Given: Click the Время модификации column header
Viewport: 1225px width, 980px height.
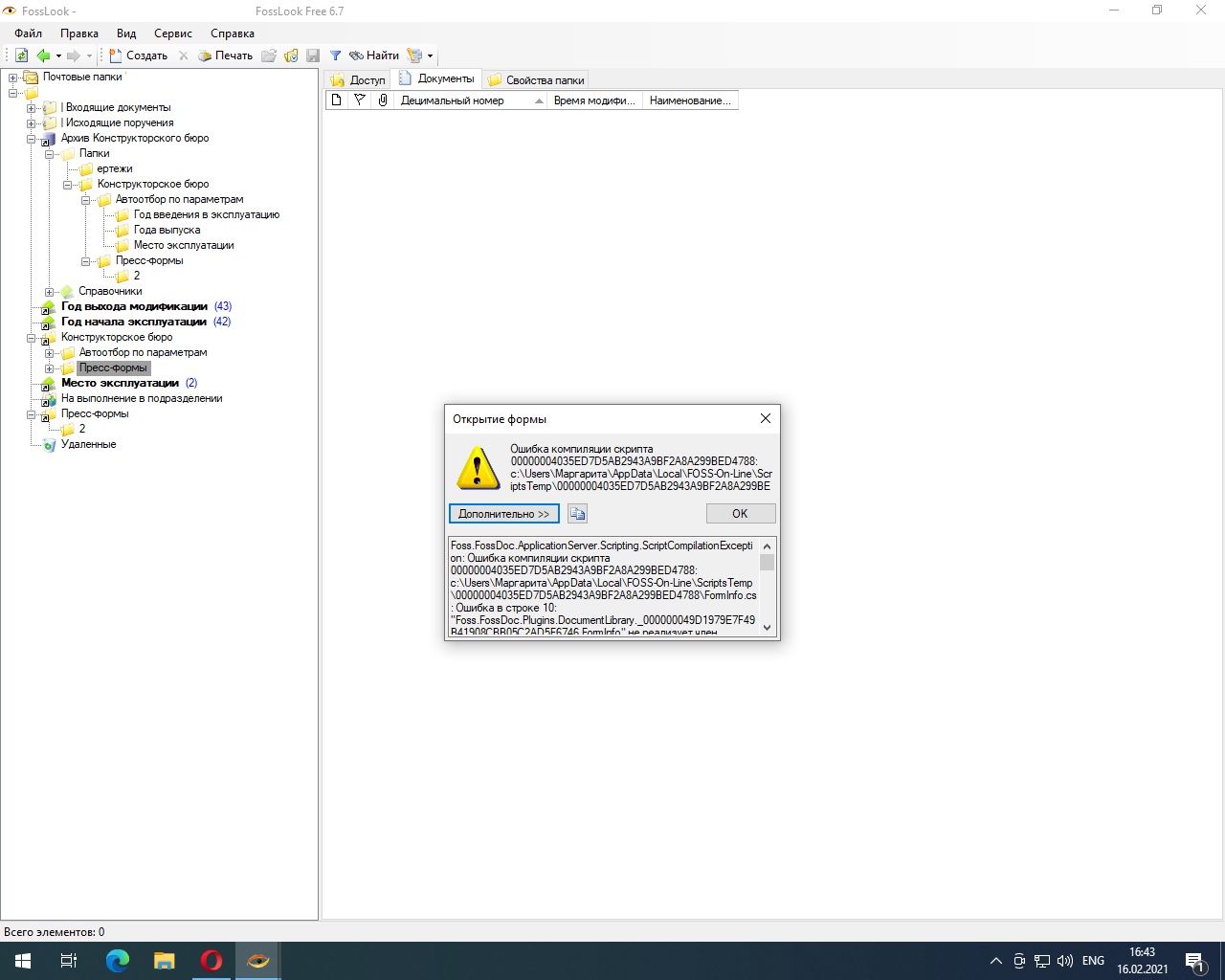Looking at the screenshot, I should click(x=593, y=100).
